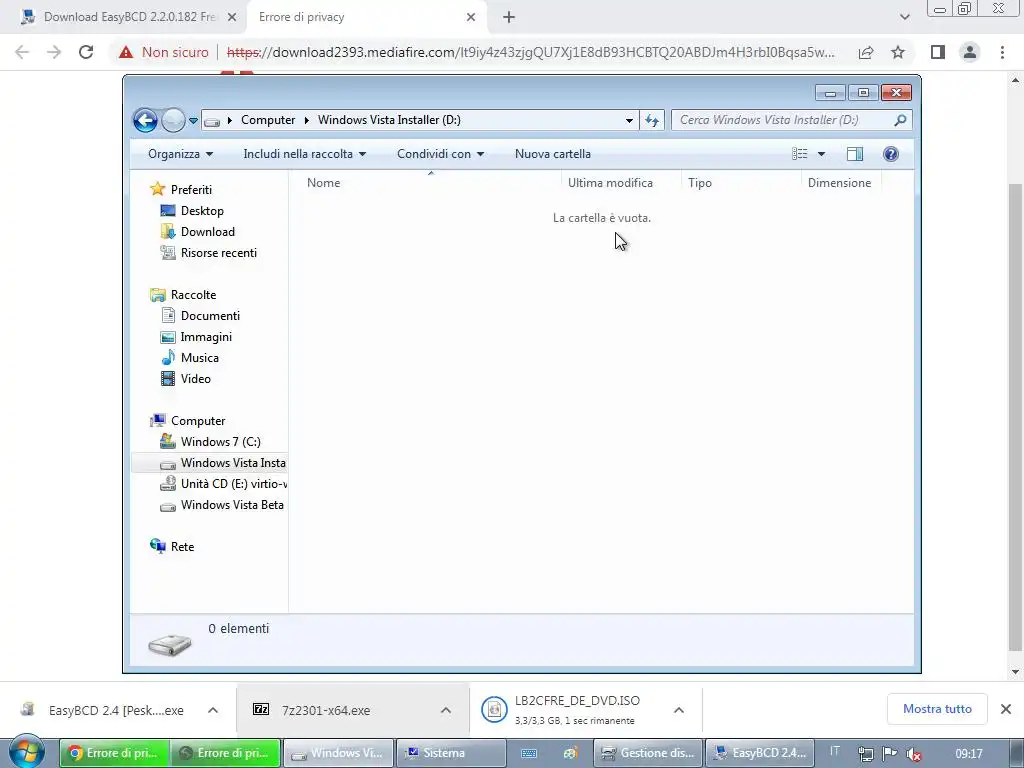Bookmark this page star icon
1024x768 pixels.
[x=898, y=52]
